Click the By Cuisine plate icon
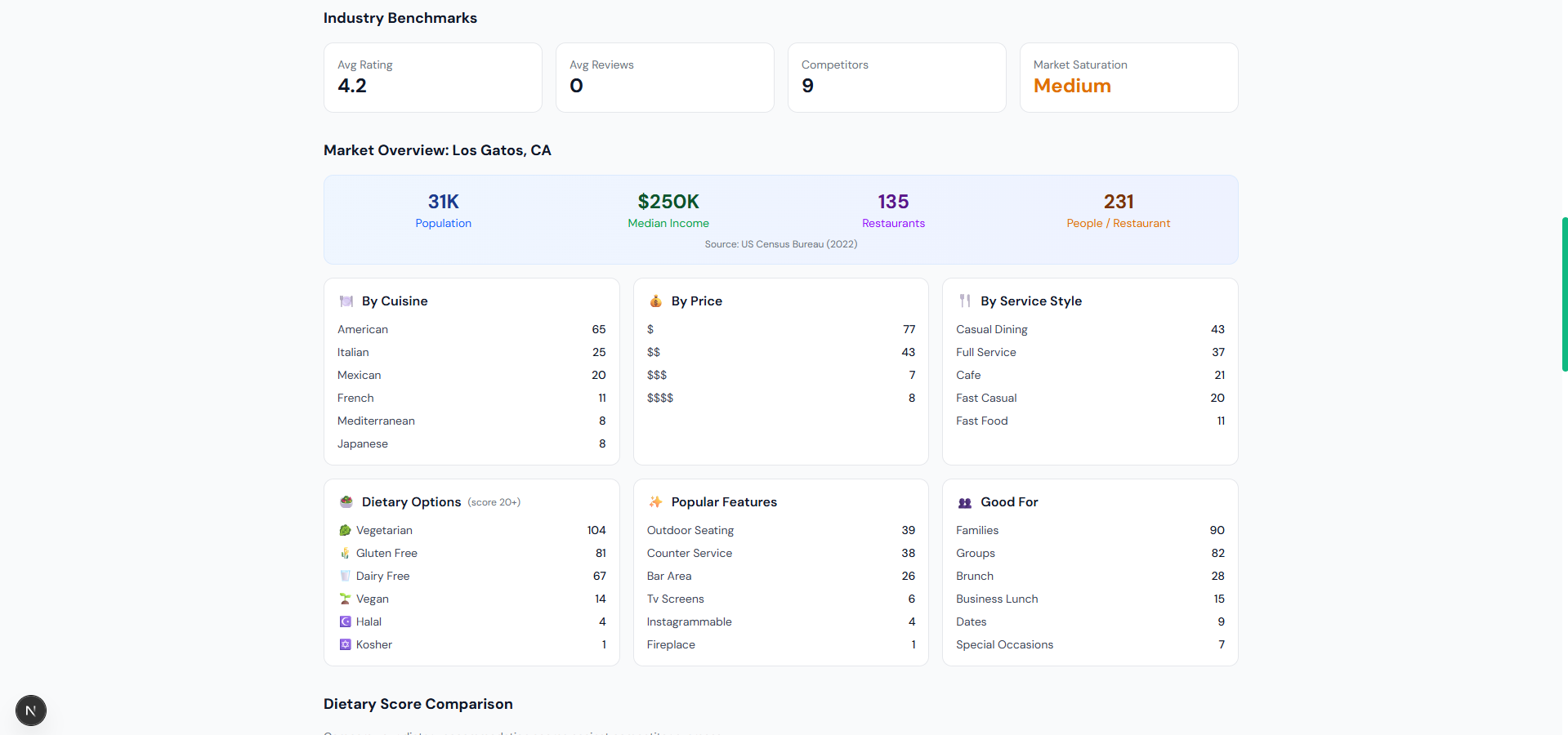 (x=346, y=301)
